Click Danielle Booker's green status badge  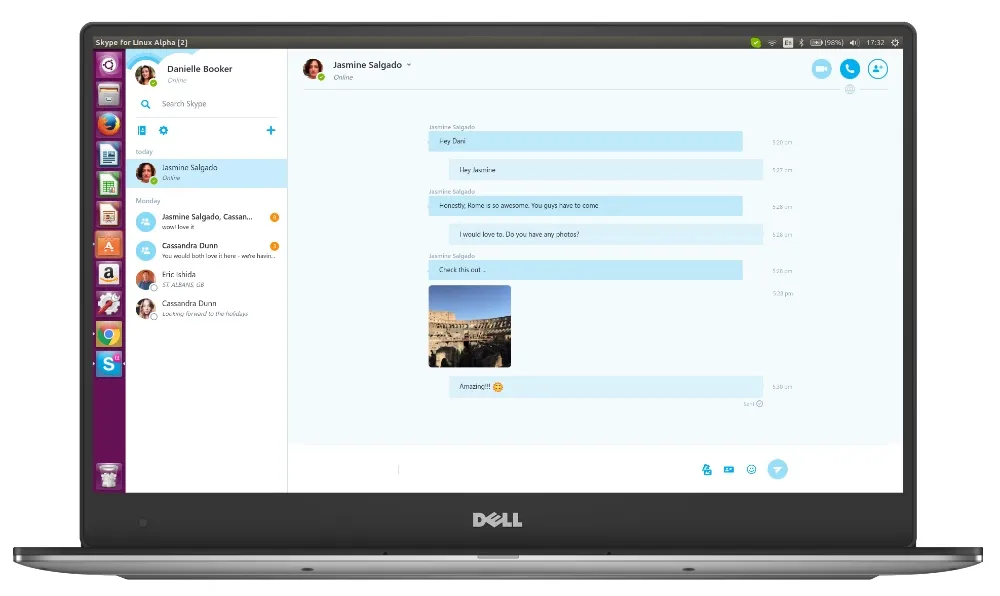[x=153, y=83]
